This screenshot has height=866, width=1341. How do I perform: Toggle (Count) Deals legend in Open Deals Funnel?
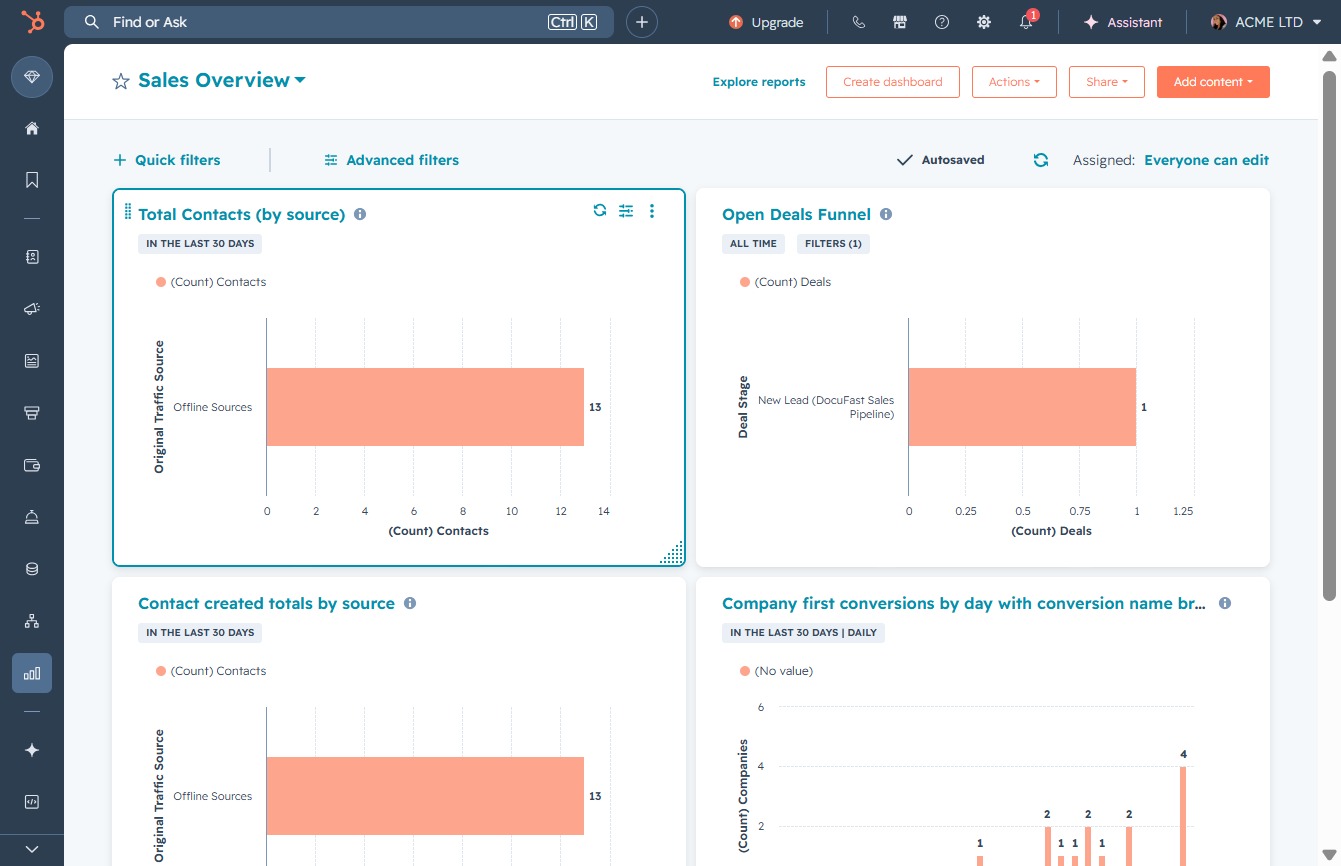pyautogui.click(x=785, y=282)
